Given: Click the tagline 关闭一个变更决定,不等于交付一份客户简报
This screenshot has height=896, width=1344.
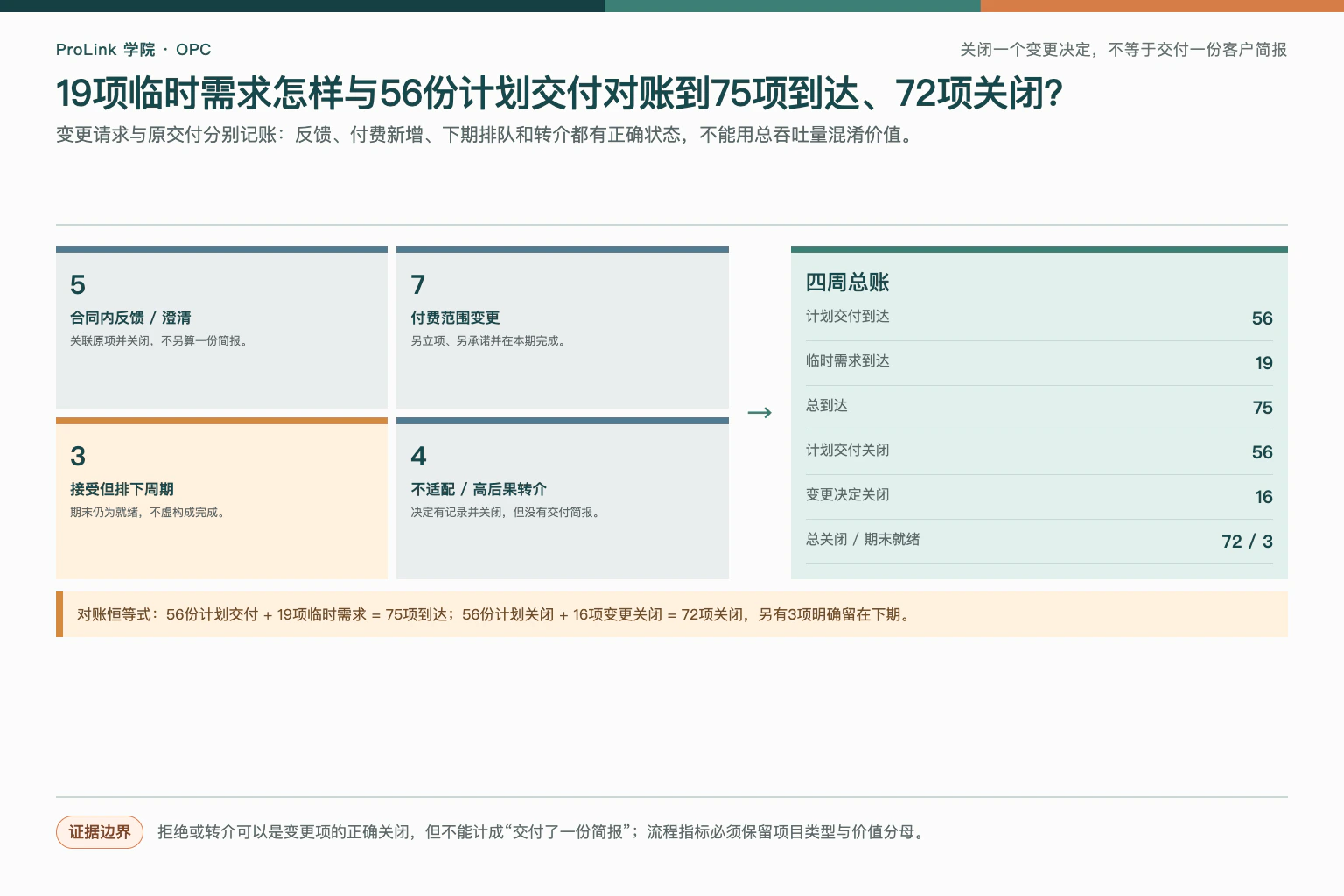Looking at the screenshot, I should [x=1123, y=50].
